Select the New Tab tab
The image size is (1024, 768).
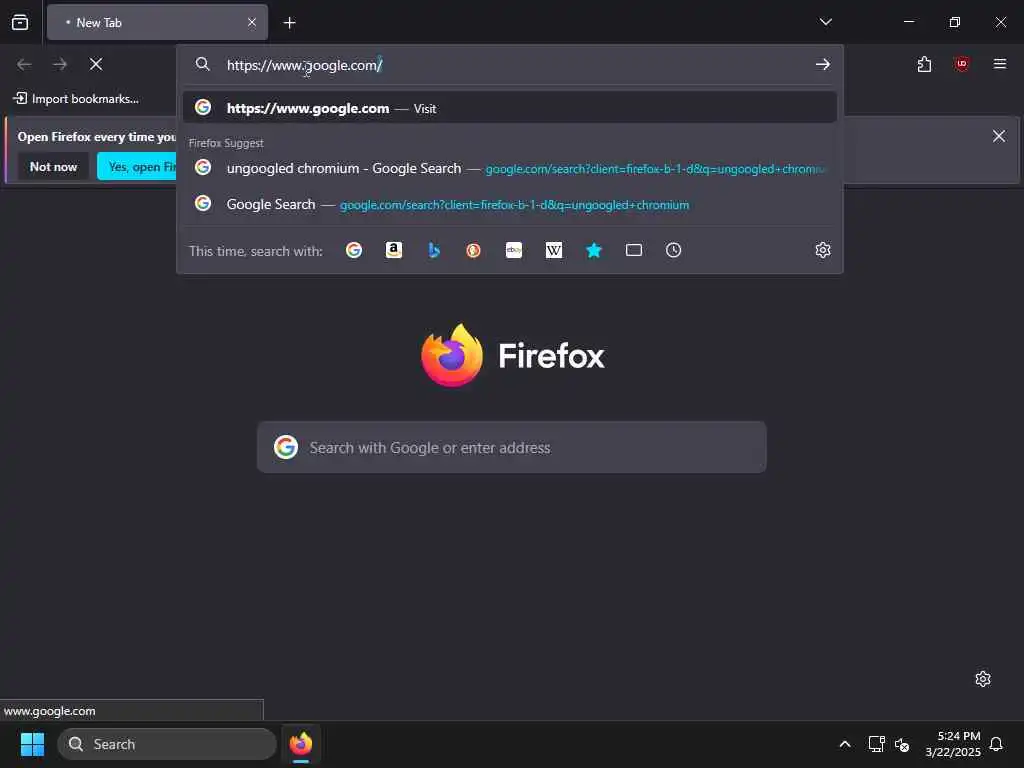(x=157, y=22)
